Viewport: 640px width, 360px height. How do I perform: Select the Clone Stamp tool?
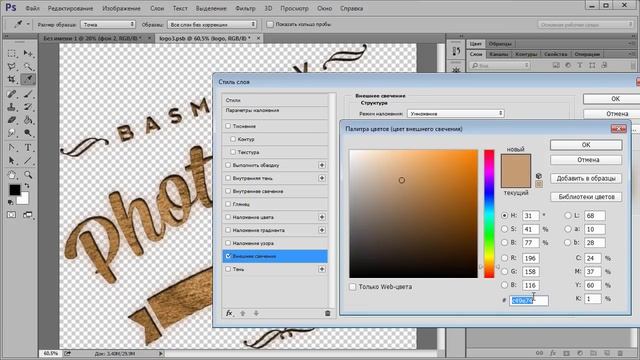[x=11, y=107]
